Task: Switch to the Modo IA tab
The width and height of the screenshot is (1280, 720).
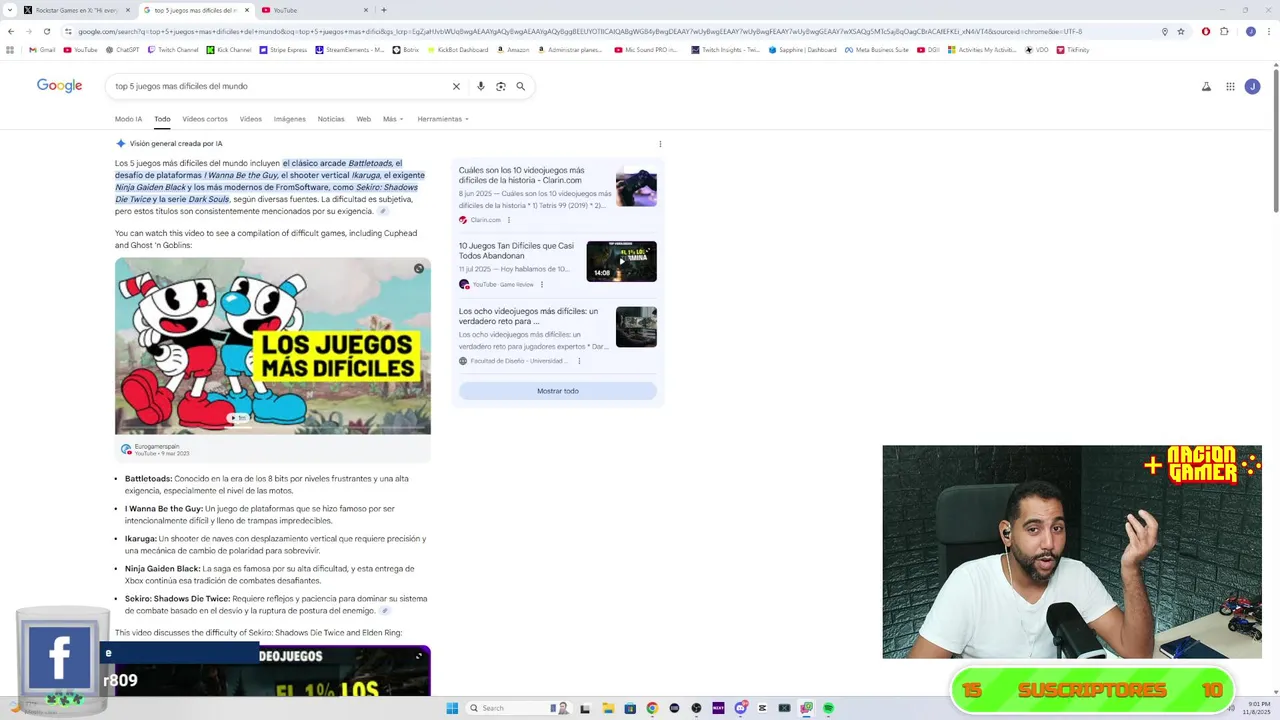Action: (128, 119)
